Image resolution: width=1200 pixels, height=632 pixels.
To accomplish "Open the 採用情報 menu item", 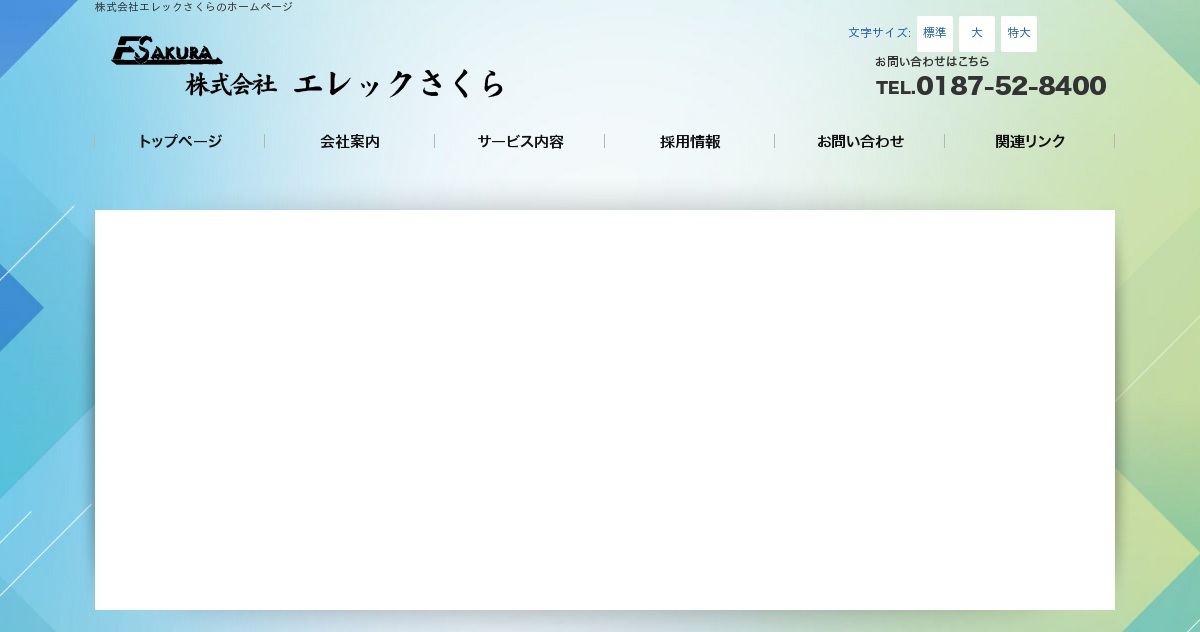I will click(690, 142).
